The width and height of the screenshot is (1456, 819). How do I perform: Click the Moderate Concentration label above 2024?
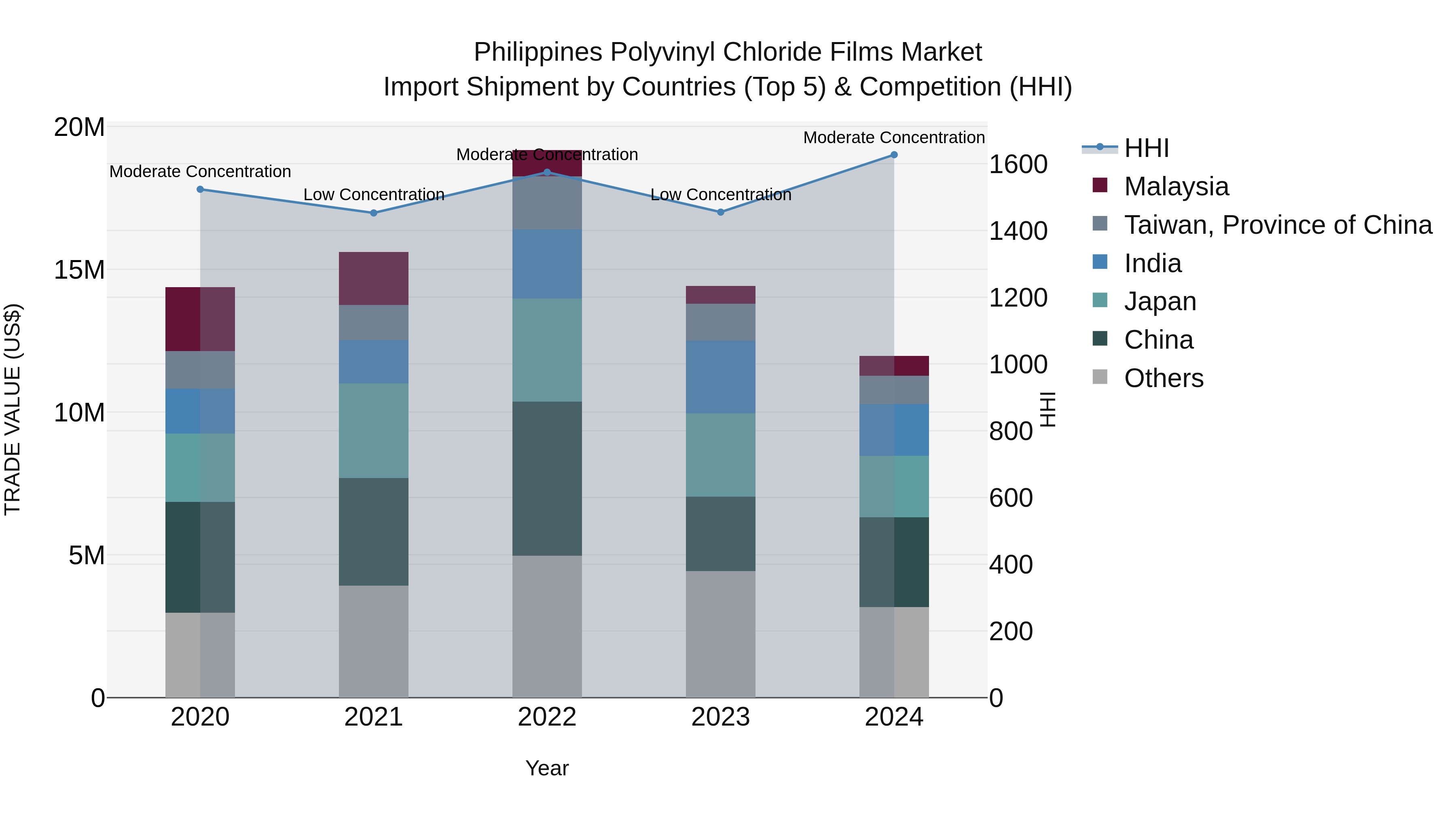(x=894, y=138)
